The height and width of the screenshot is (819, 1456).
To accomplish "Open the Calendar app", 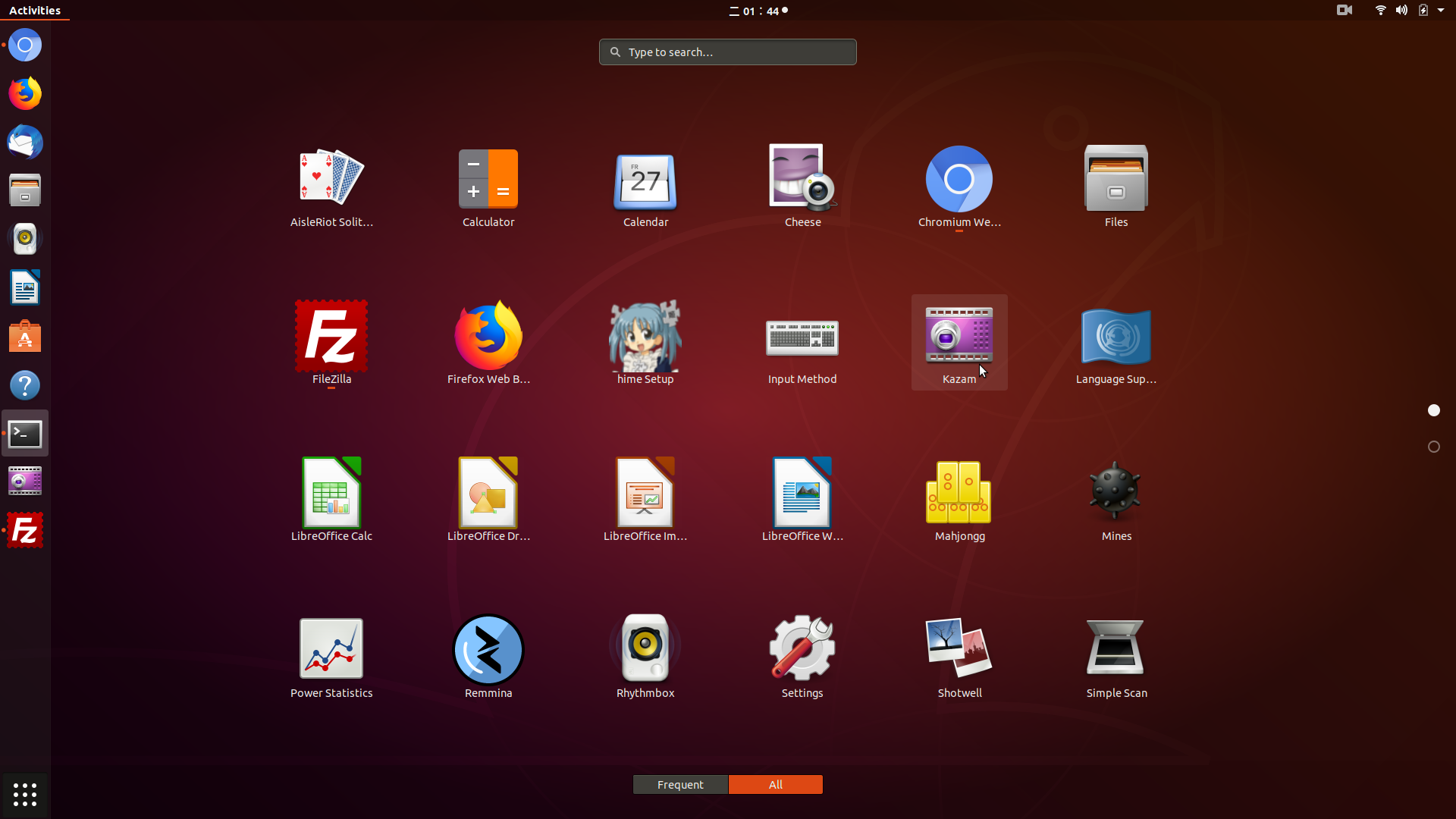I will click(645, 186).
